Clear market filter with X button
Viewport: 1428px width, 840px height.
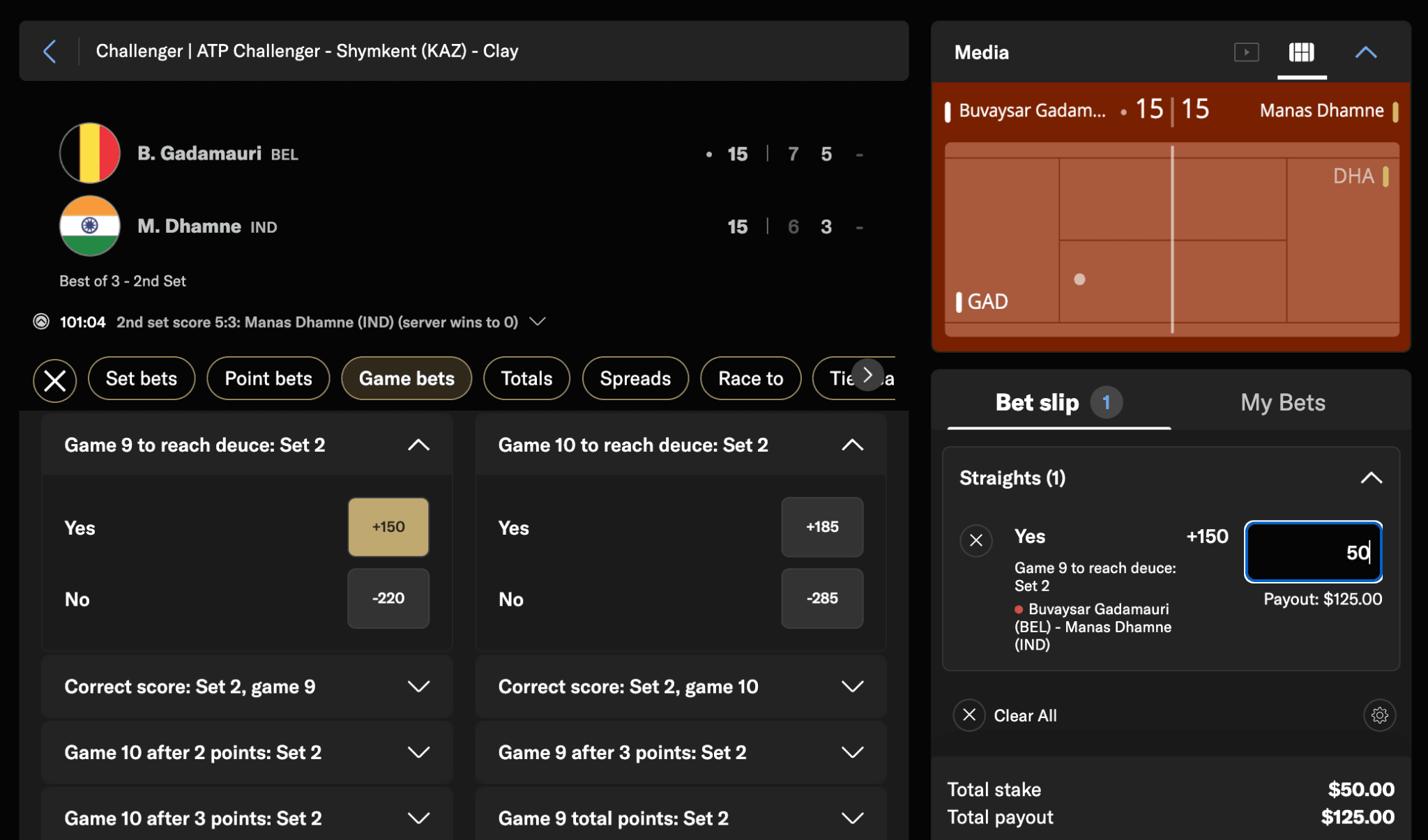55,380
